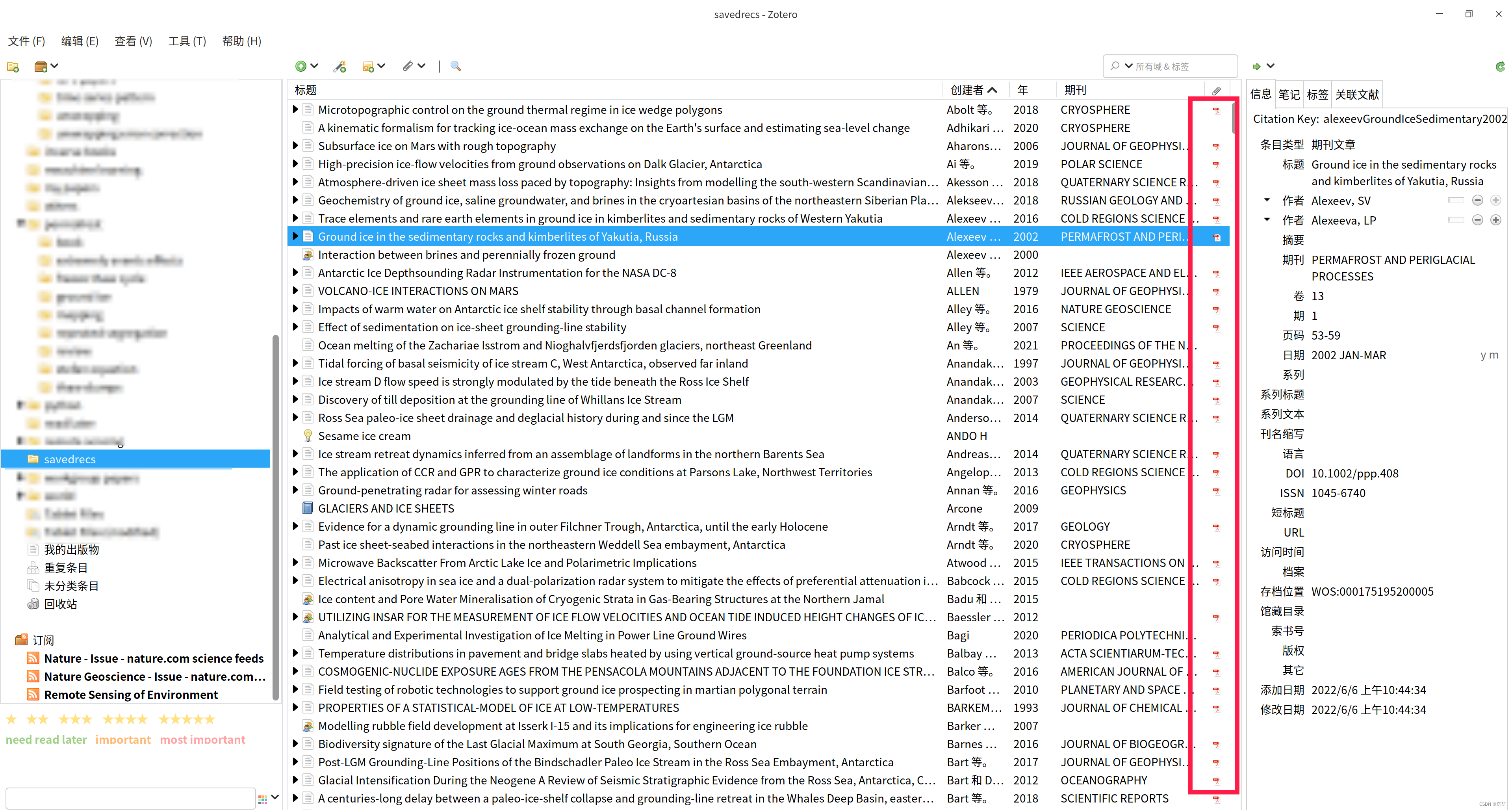The width and height of the screenshot is (1512, 810).
Task: Toggle name field mode for Alexeev, SV
Action: 1456,201
